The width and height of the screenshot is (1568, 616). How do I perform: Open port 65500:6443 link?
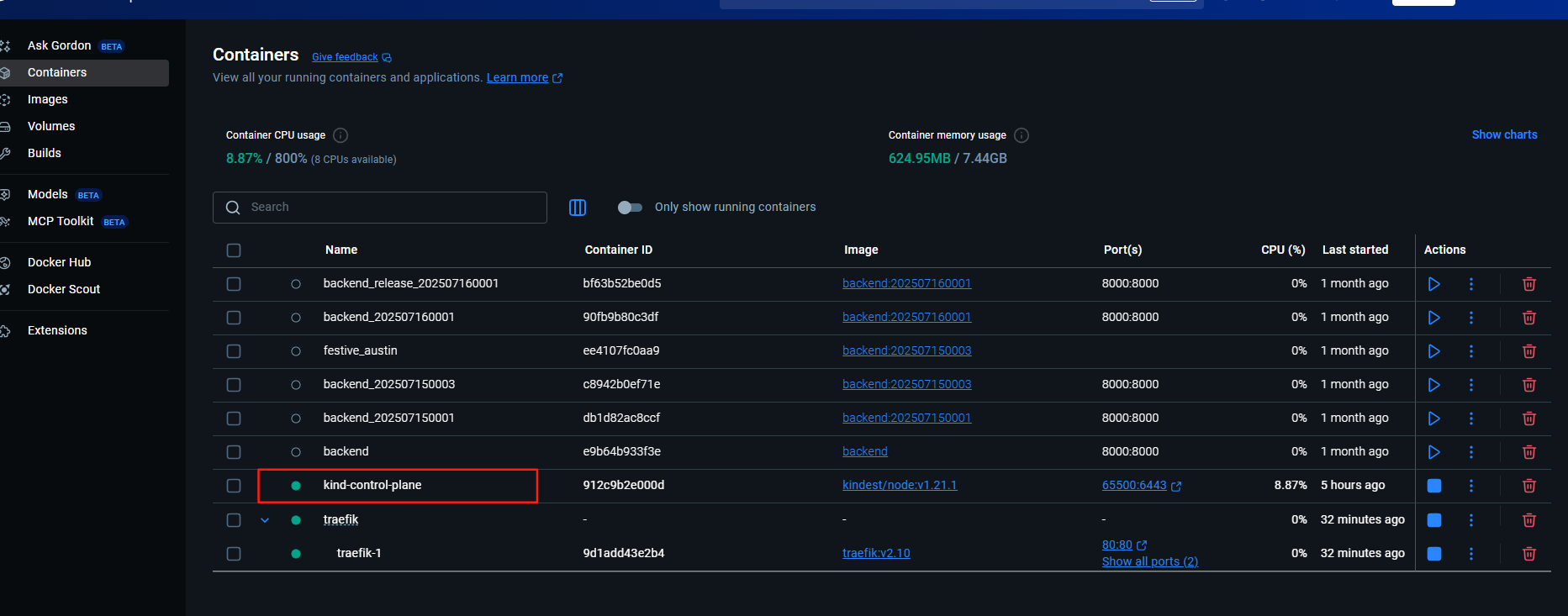(x=1142, y=485)
